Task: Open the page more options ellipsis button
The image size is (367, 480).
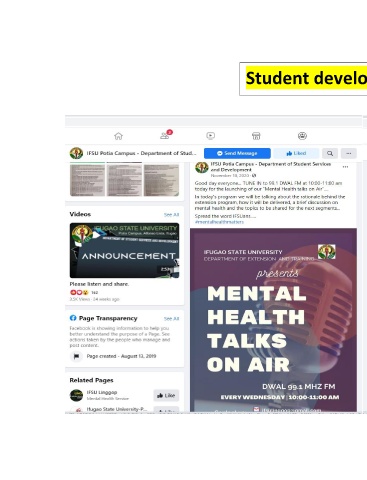Action: (349, 153)
